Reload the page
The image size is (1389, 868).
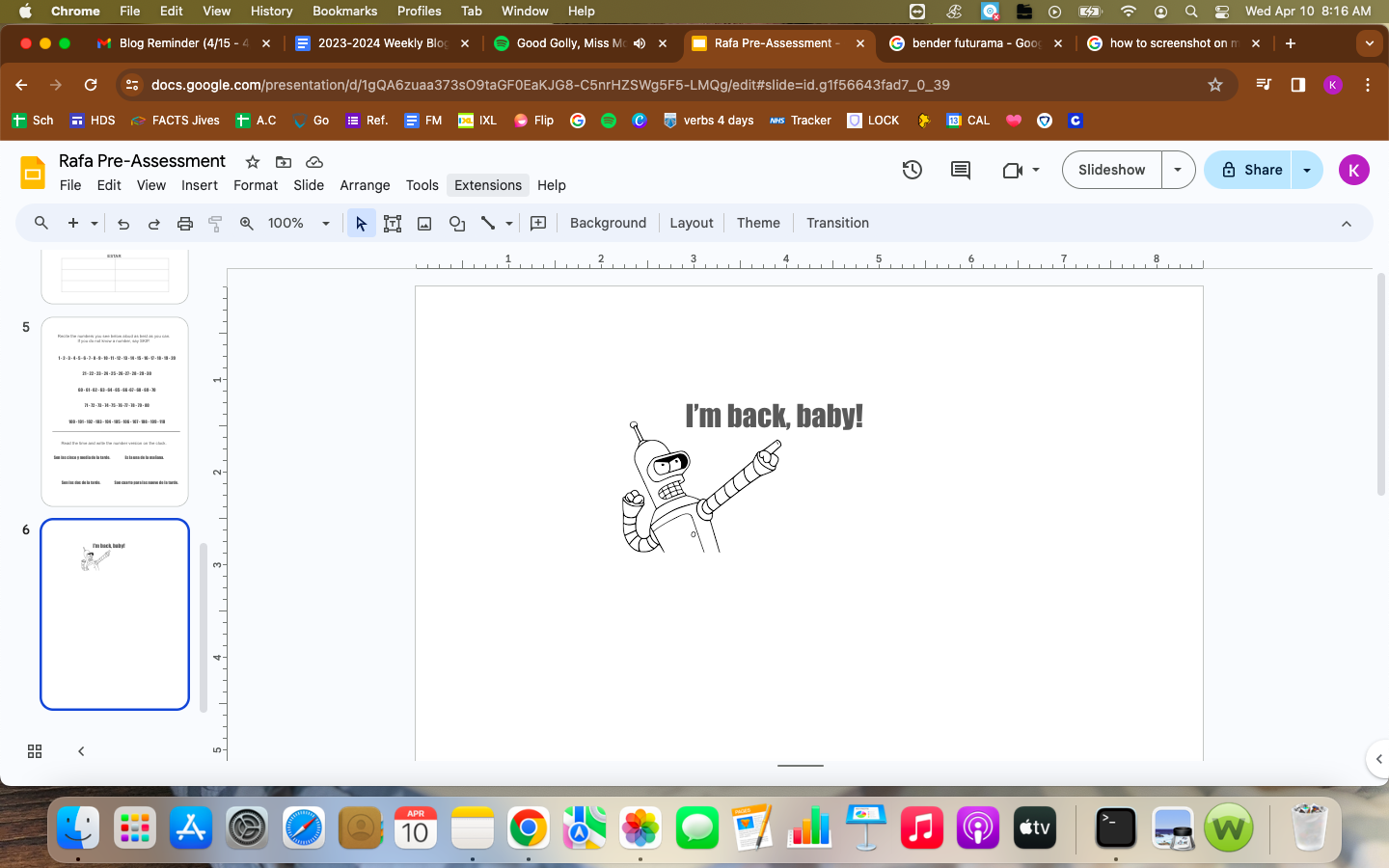(91, 85)
